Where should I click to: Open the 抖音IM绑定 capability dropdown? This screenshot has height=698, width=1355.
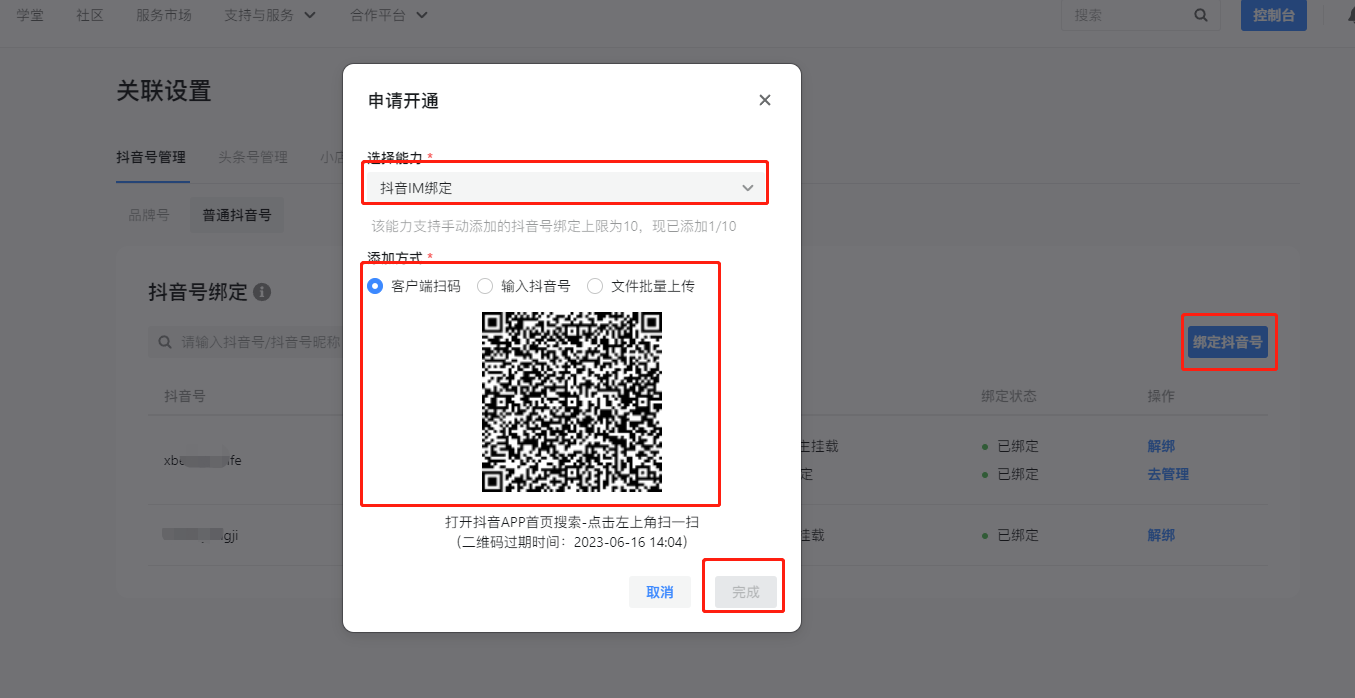point(567,187)
